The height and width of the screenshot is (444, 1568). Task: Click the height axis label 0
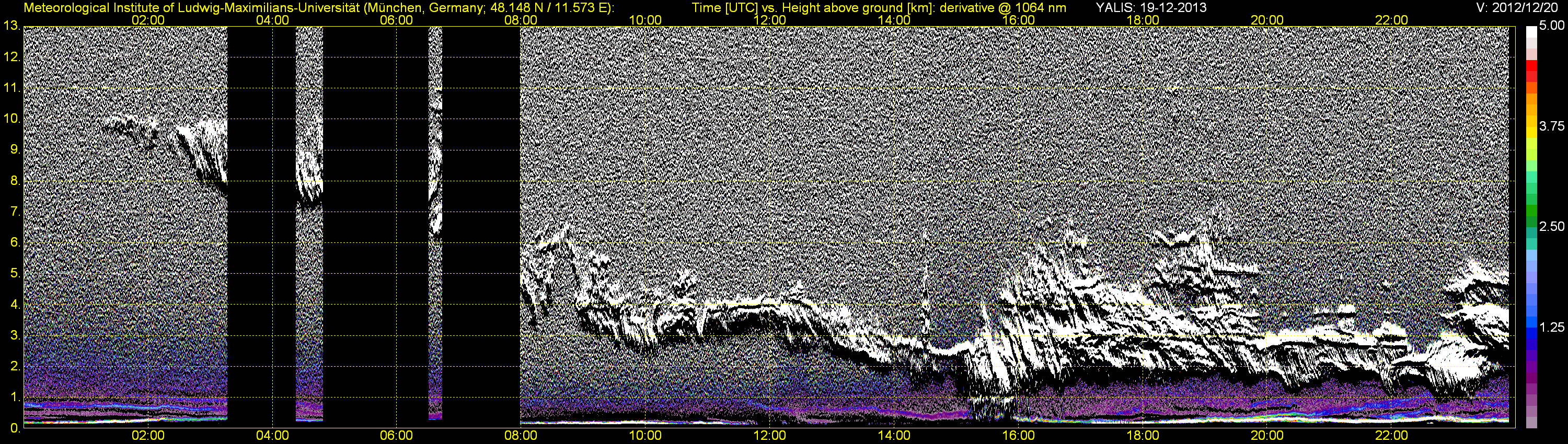(15, 428)
